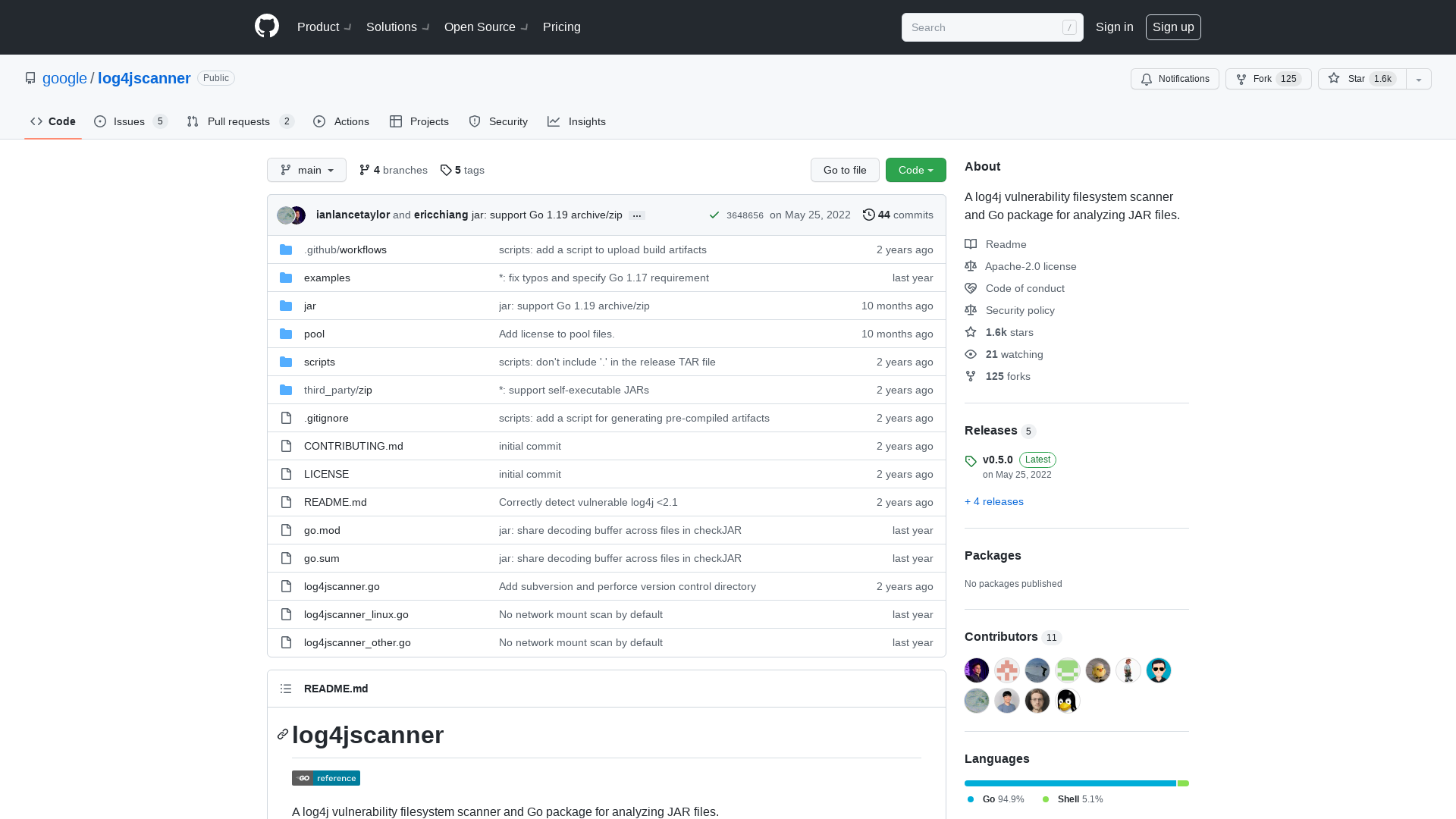Screen dimensions: 1456x819
Task: Click the folder icon beside jar
Action: 286,306
